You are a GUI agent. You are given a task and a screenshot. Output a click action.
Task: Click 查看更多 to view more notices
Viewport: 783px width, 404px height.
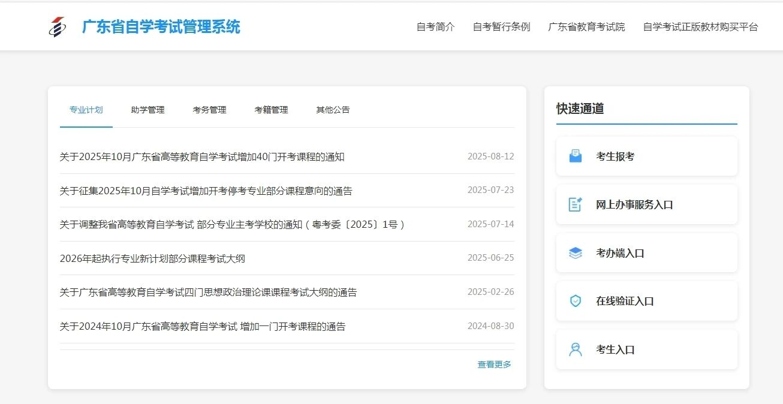tap(494, 365)
